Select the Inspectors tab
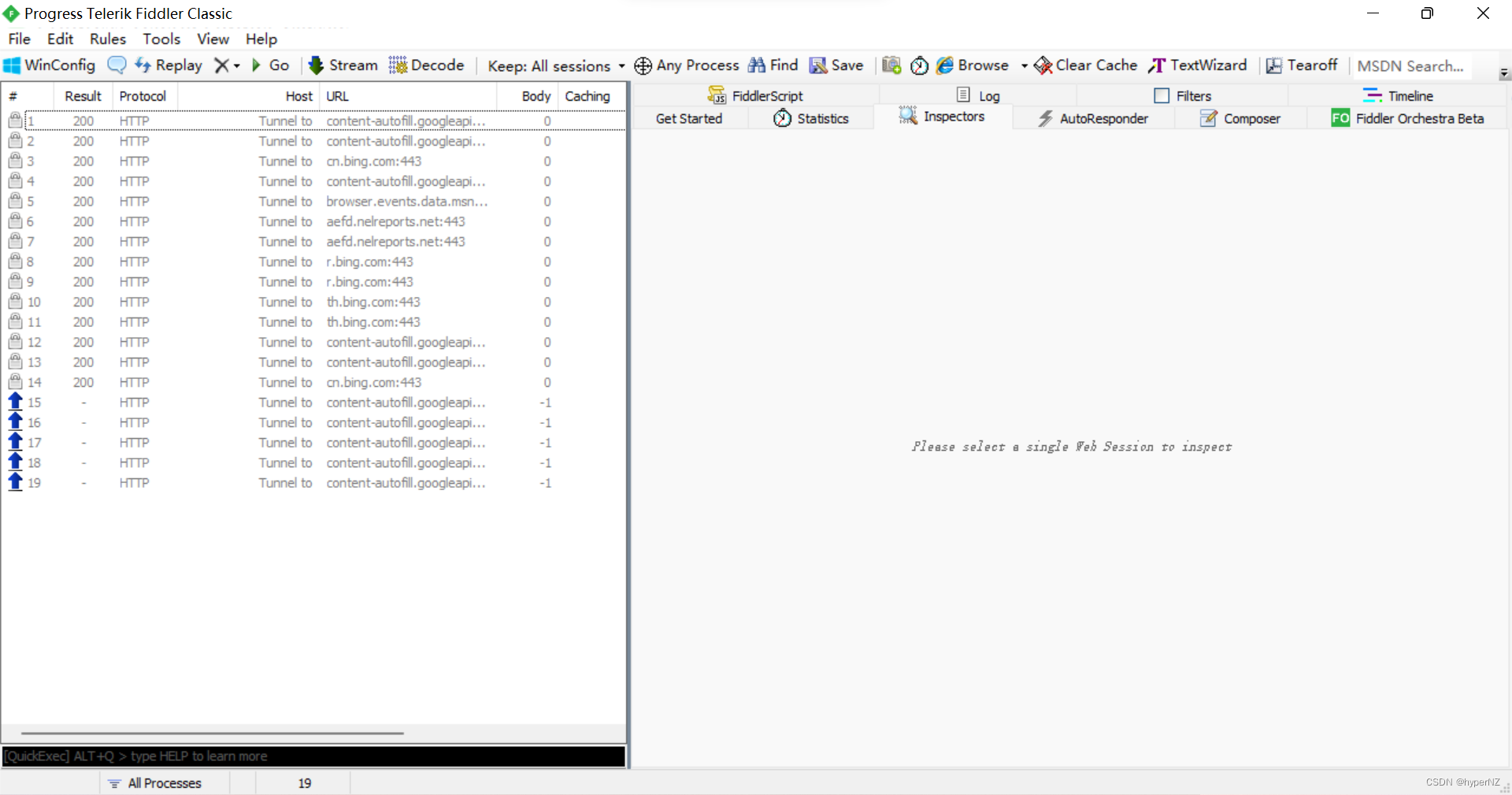Screen dimensions: 1512x795 pos(943,117)
